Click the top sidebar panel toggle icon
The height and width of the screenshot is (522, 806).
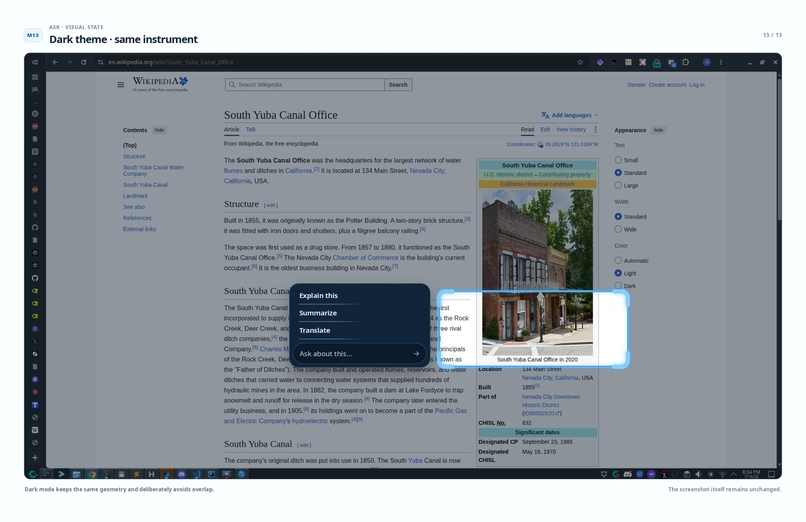35,62
